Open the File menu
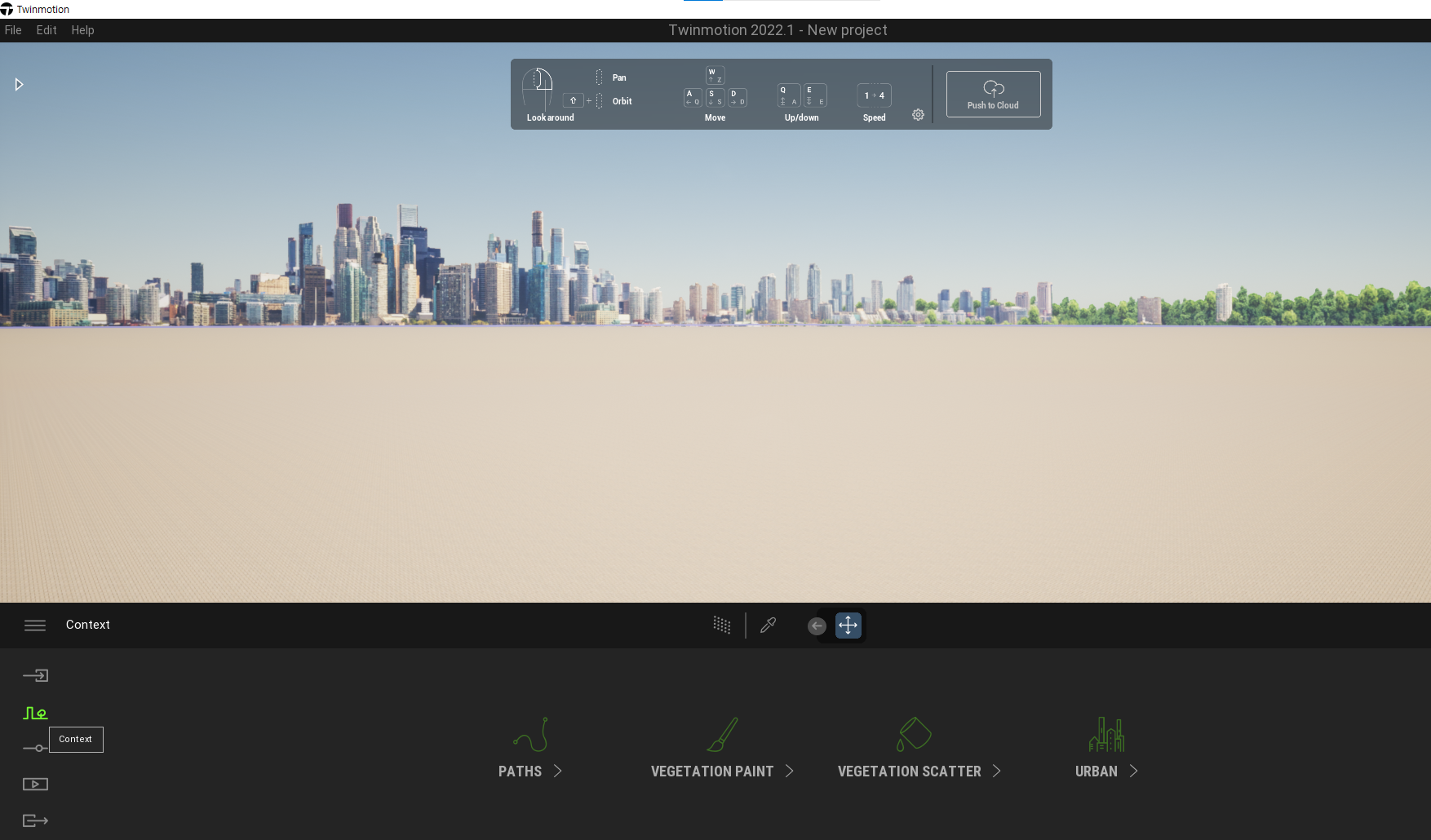1431x840 pixels. coord(13,30)
